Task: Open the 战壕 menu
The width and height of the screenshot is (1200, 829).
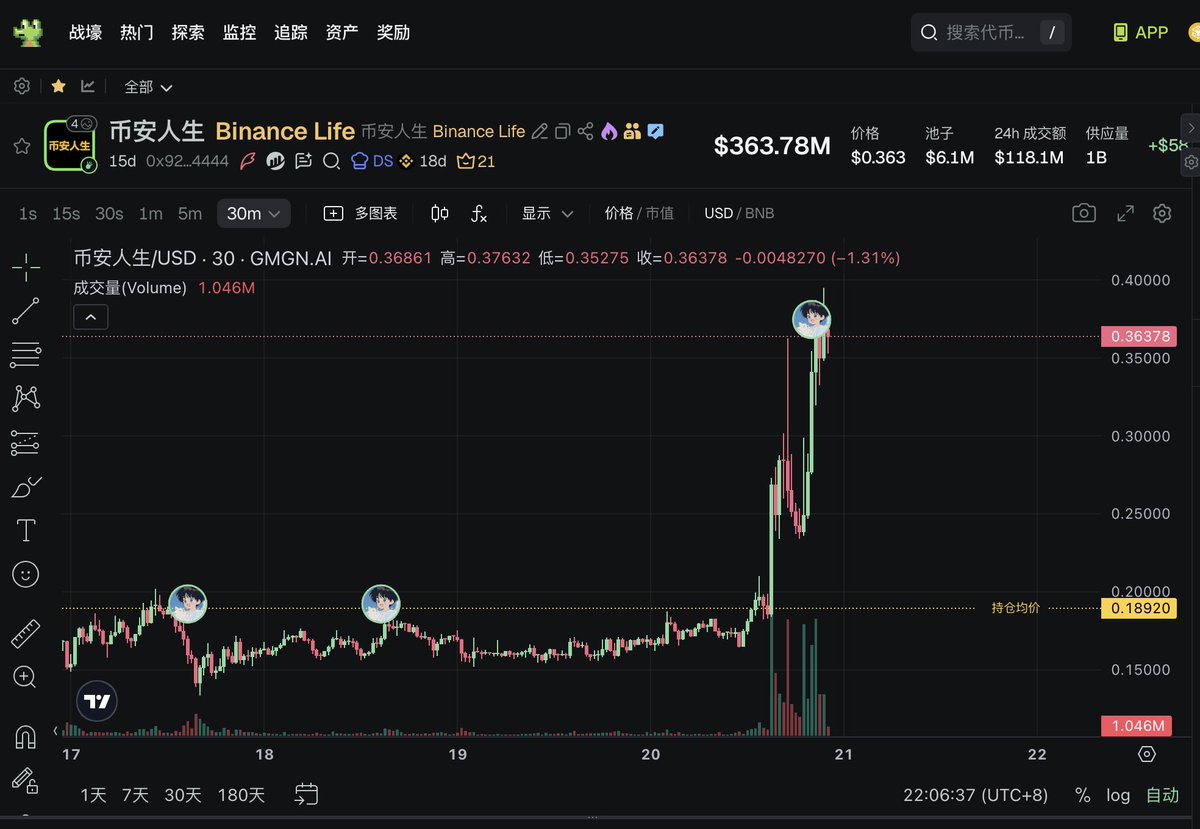Action: (85, 32)
